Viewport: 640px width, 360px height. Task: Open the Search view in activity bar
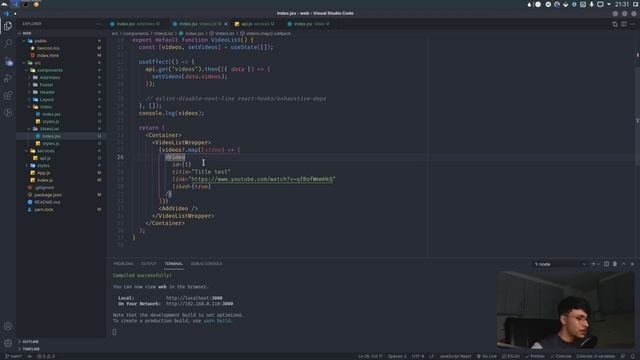tap(8, 42)
